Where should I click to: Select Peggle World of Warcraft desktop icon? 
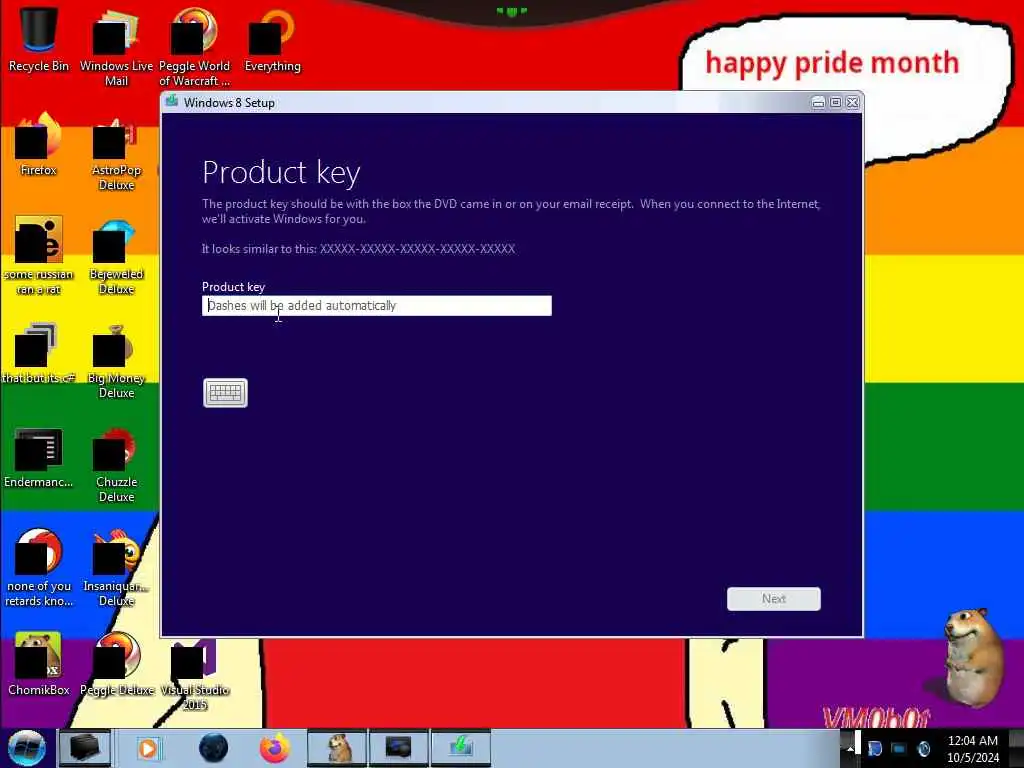tap(194, 46)
